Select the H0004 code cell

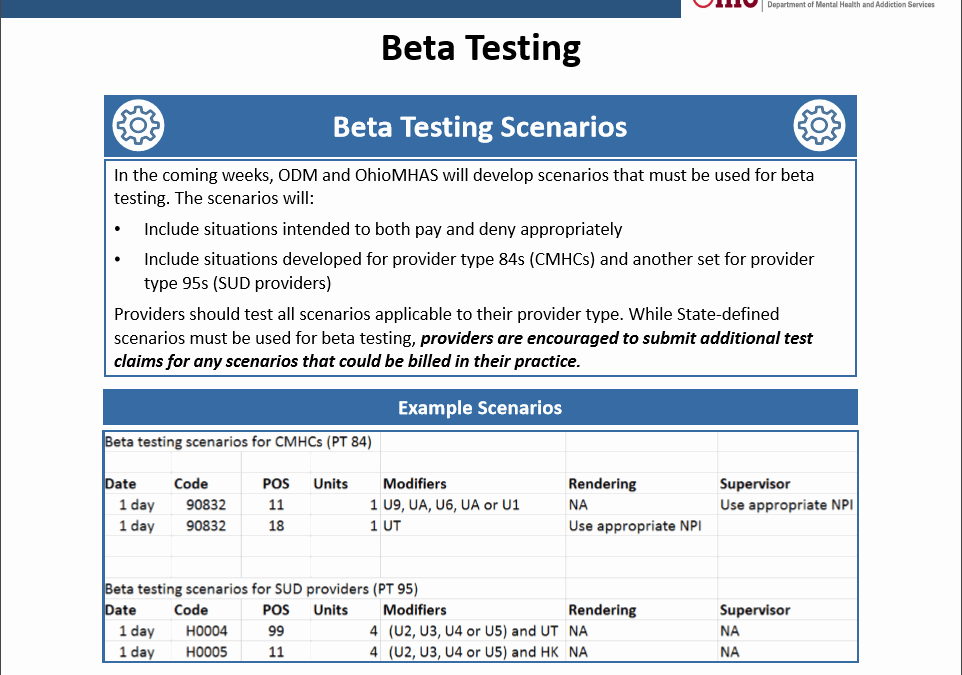(x=206, y=631)
